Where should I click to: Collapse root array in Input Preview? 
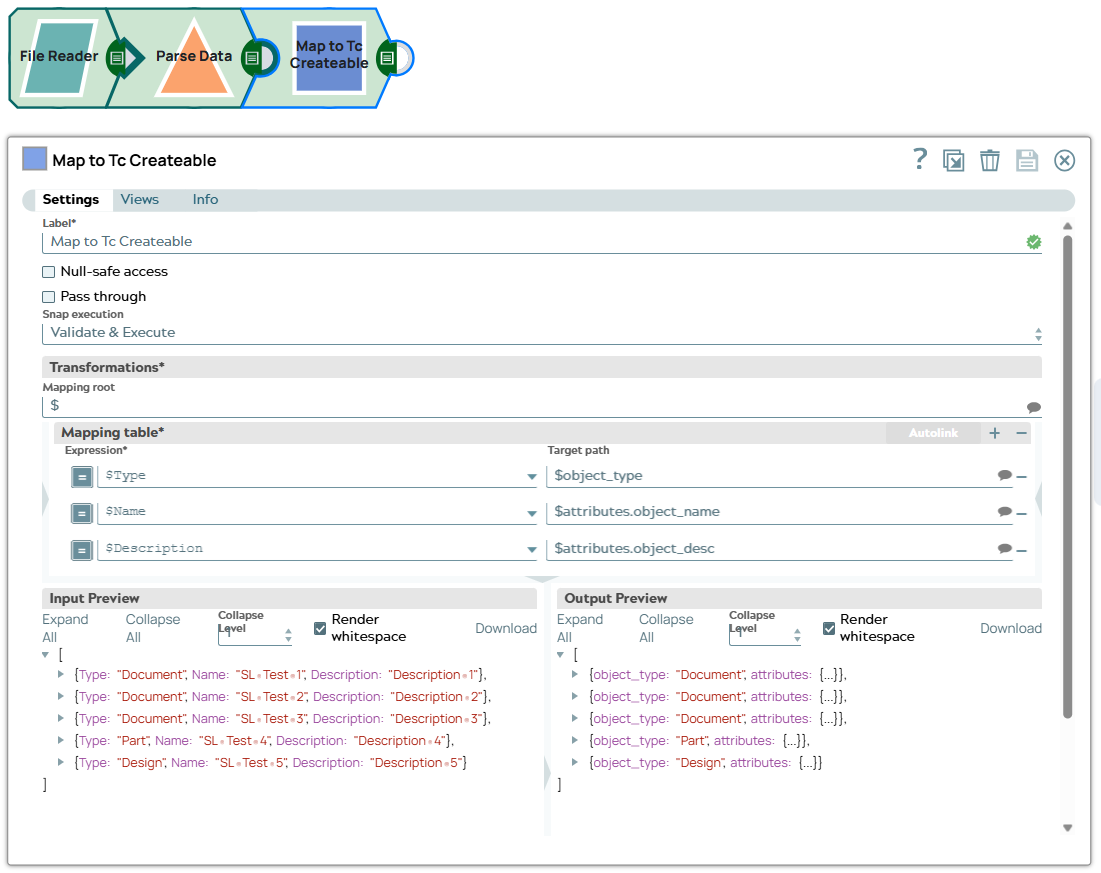pos(46,655)
